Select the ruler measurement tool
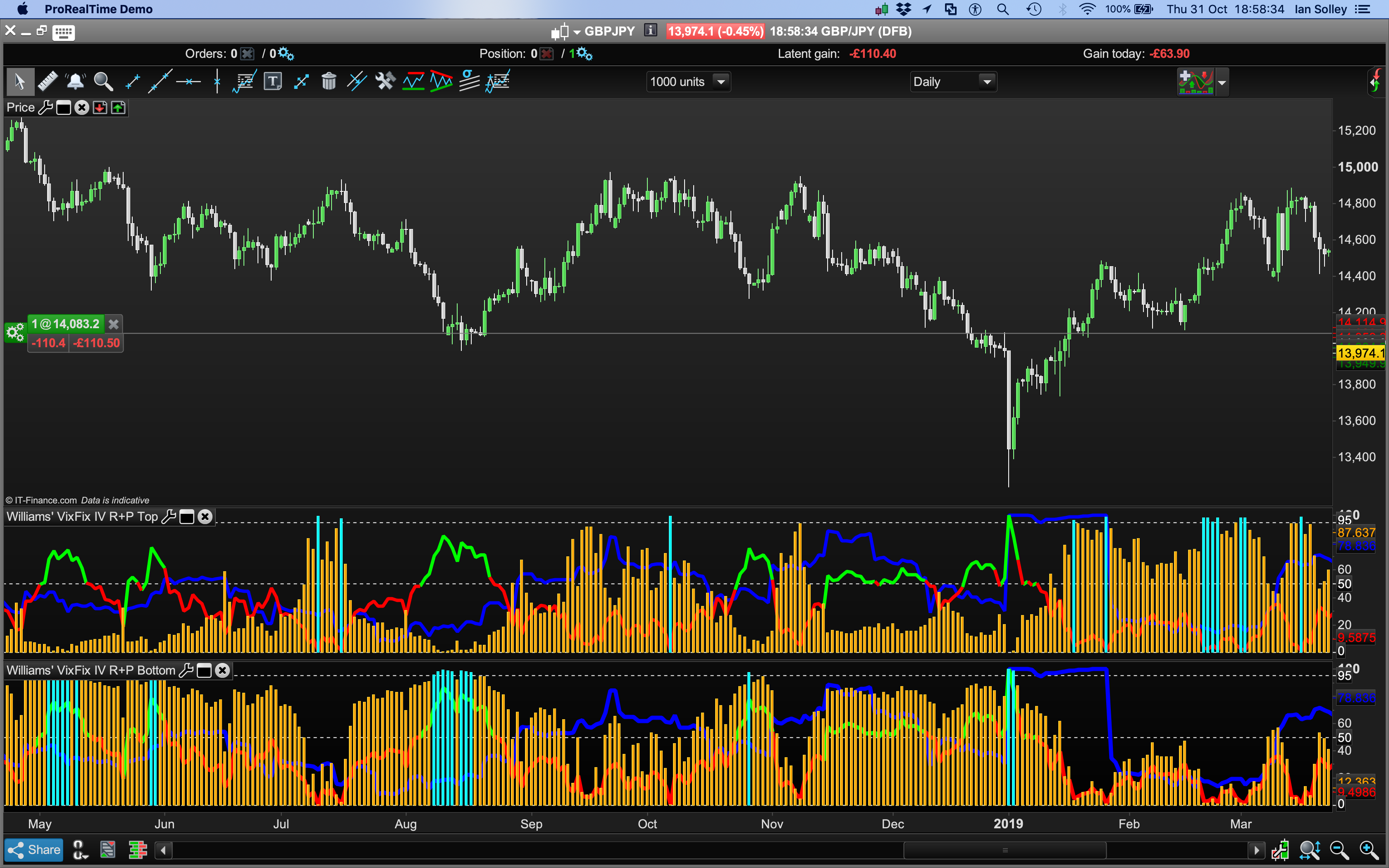 click(x=48, y=81)
